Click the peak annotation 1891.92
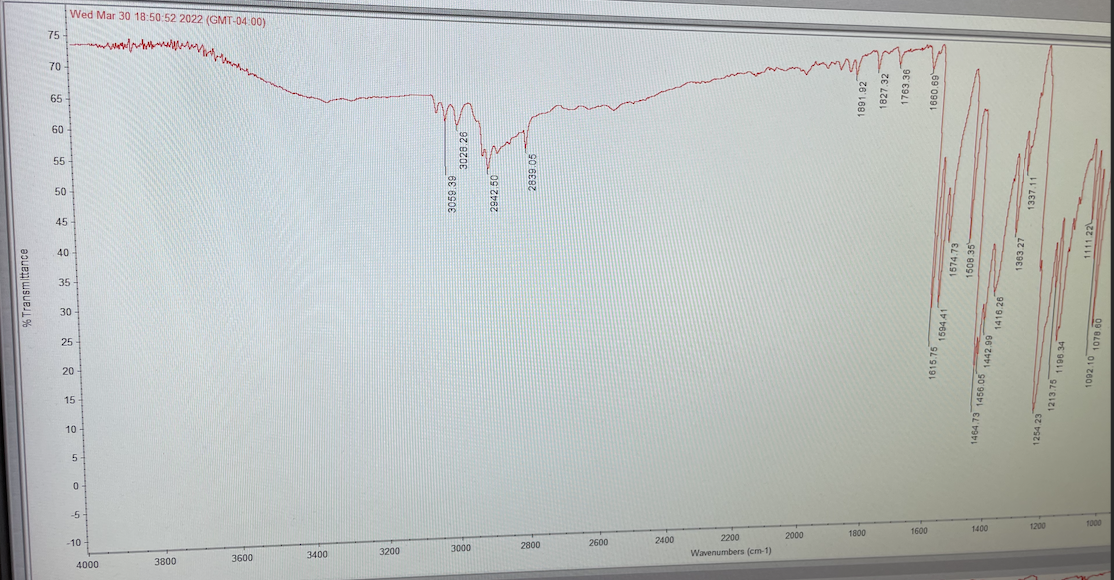The height and width of the screenshot is (580, 1114). (864, 94)
